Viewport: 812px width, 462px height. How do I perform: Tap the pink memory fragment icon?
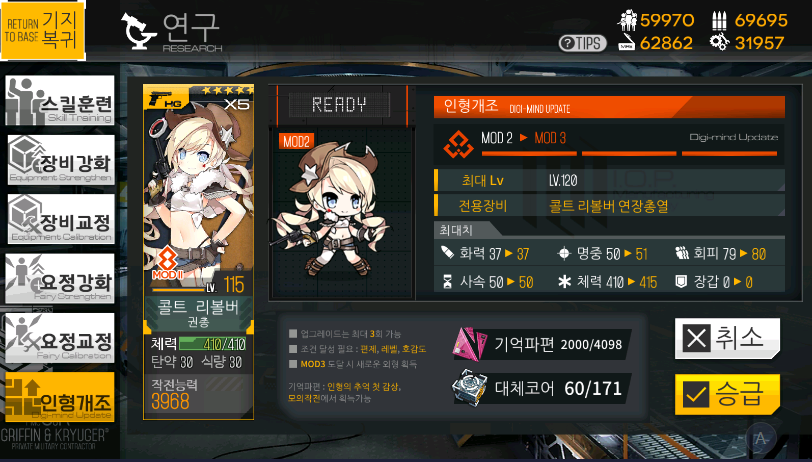click(x=469, y=343)
